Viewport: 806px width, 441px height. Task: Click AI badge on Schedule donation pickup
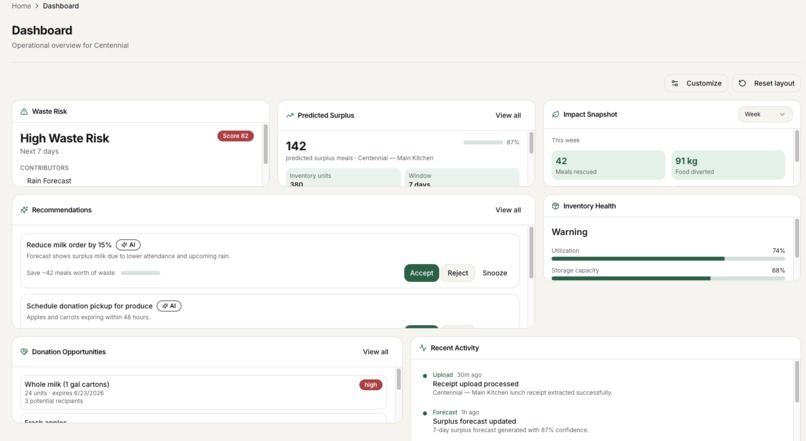[169, 306]
